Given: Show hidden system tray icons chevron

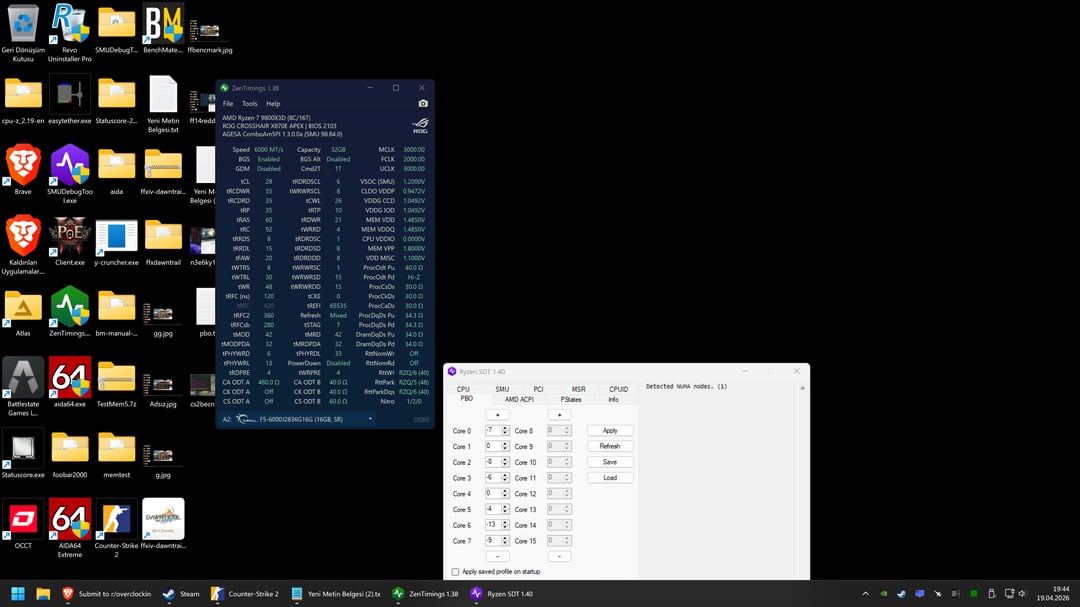Looking at the screenshot, I should (865, 593).
